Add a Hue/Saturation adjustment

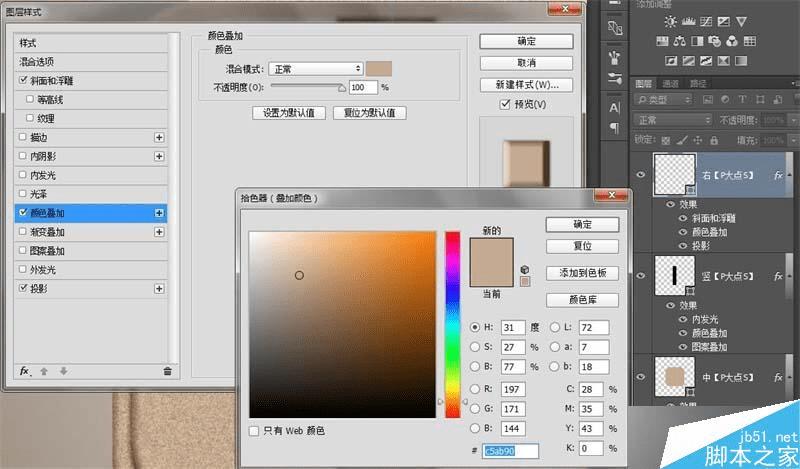pos(662,41)
